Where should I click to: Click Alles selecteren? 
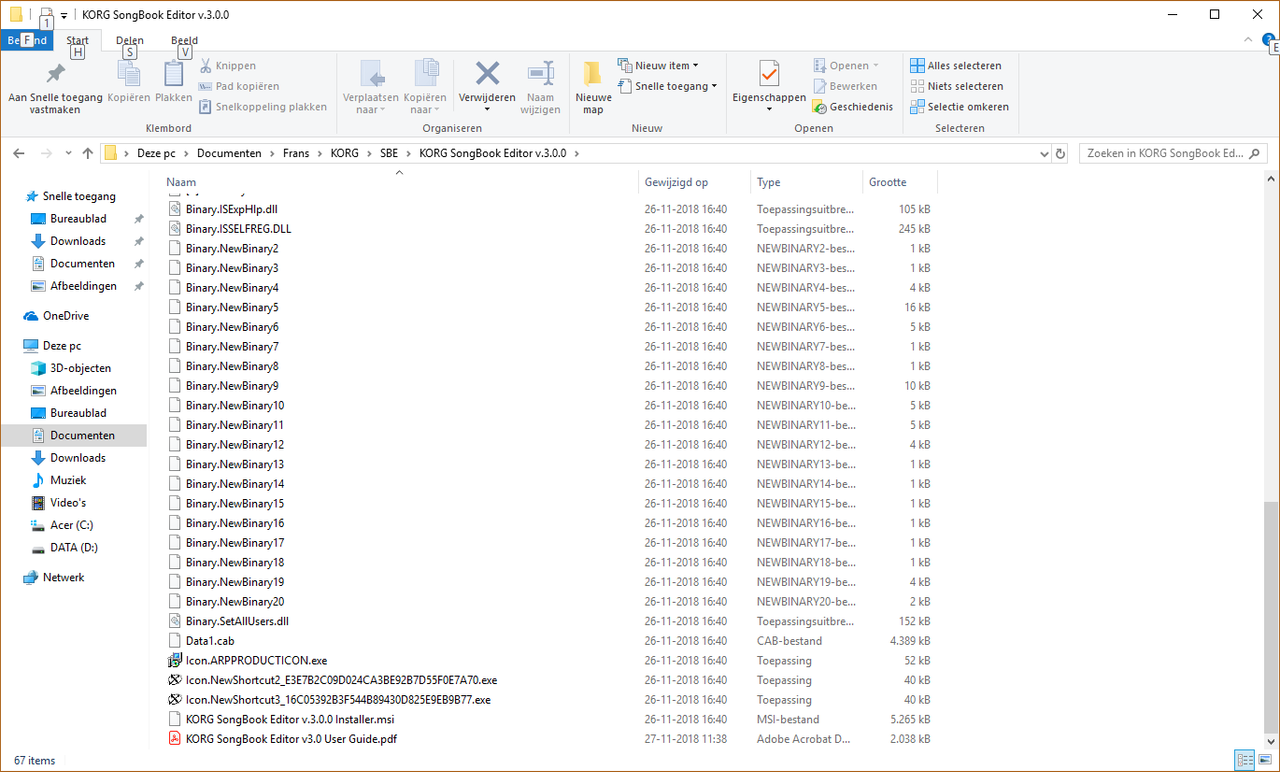(x=955, y=66)
